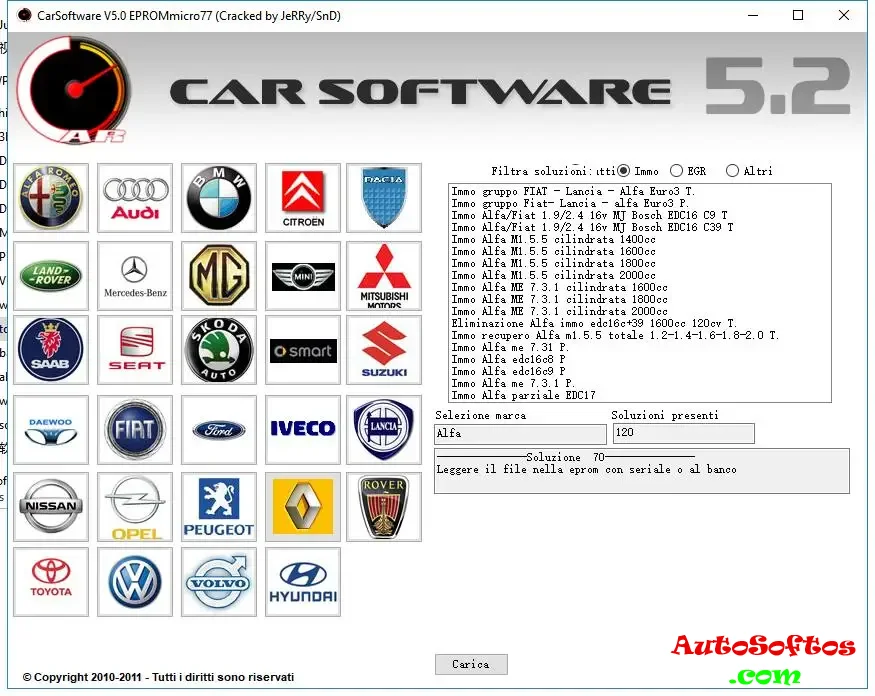875x696 pixels.
Task: Switch filter to Altri radio button
Action: tap(733, 171)
